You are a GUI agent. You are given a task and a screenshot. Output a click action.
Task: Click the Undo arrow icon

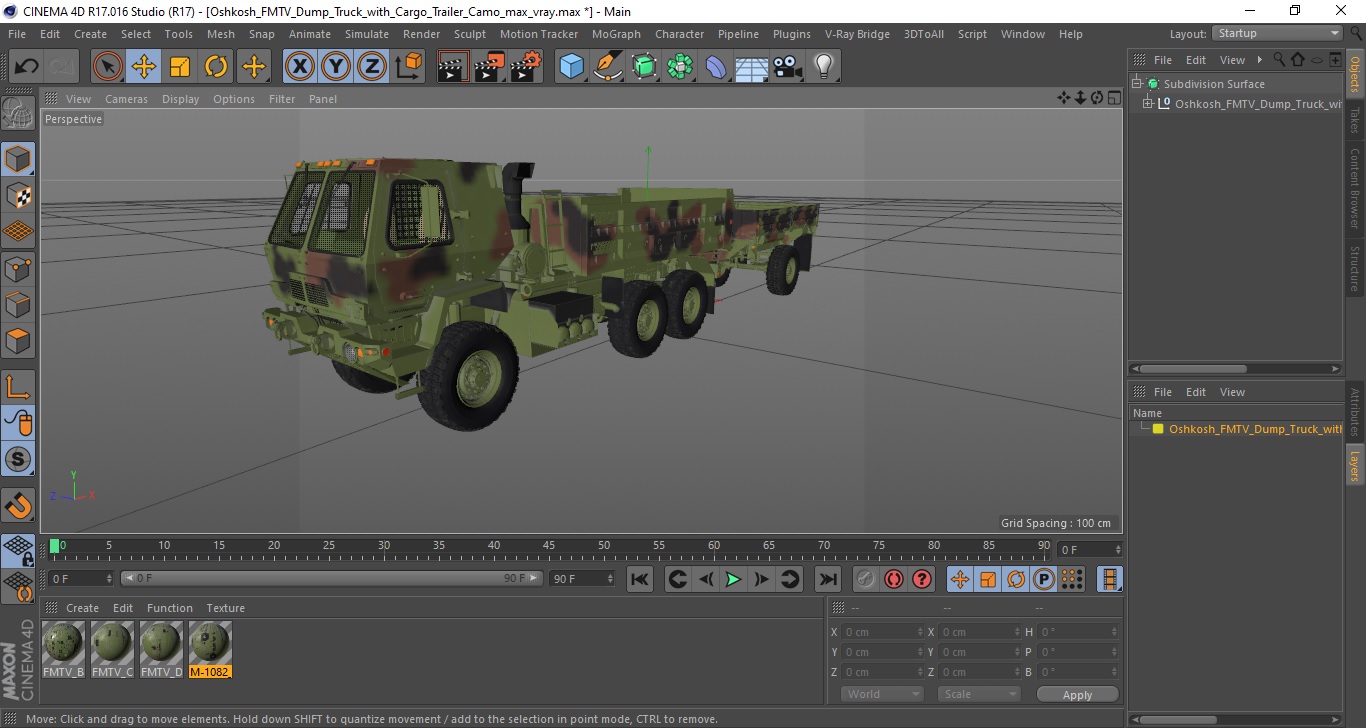tap(26, 67)
